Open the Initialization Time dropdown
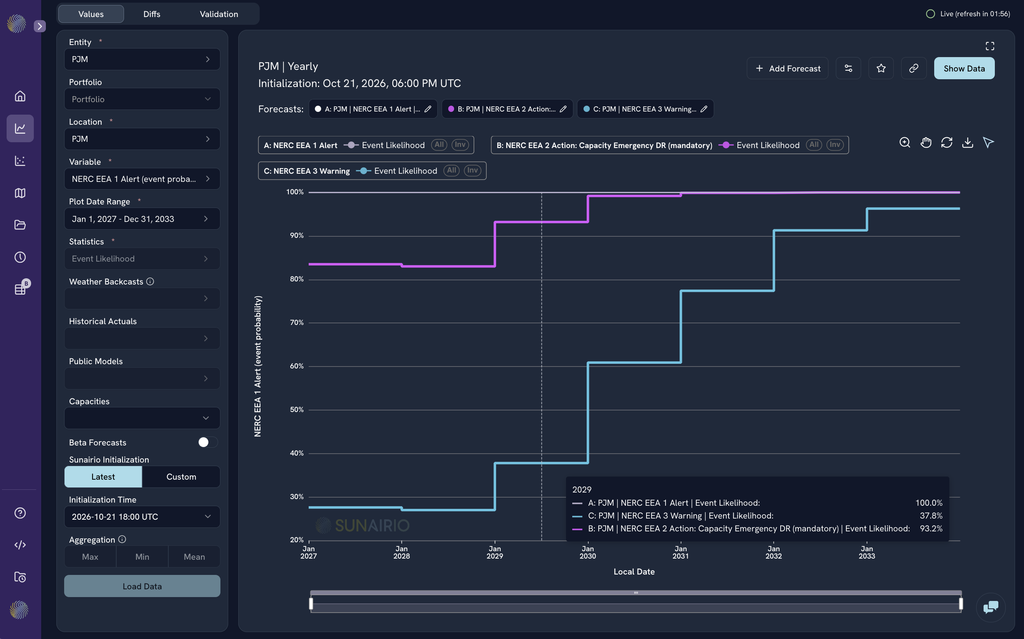 tap(142, 517)
